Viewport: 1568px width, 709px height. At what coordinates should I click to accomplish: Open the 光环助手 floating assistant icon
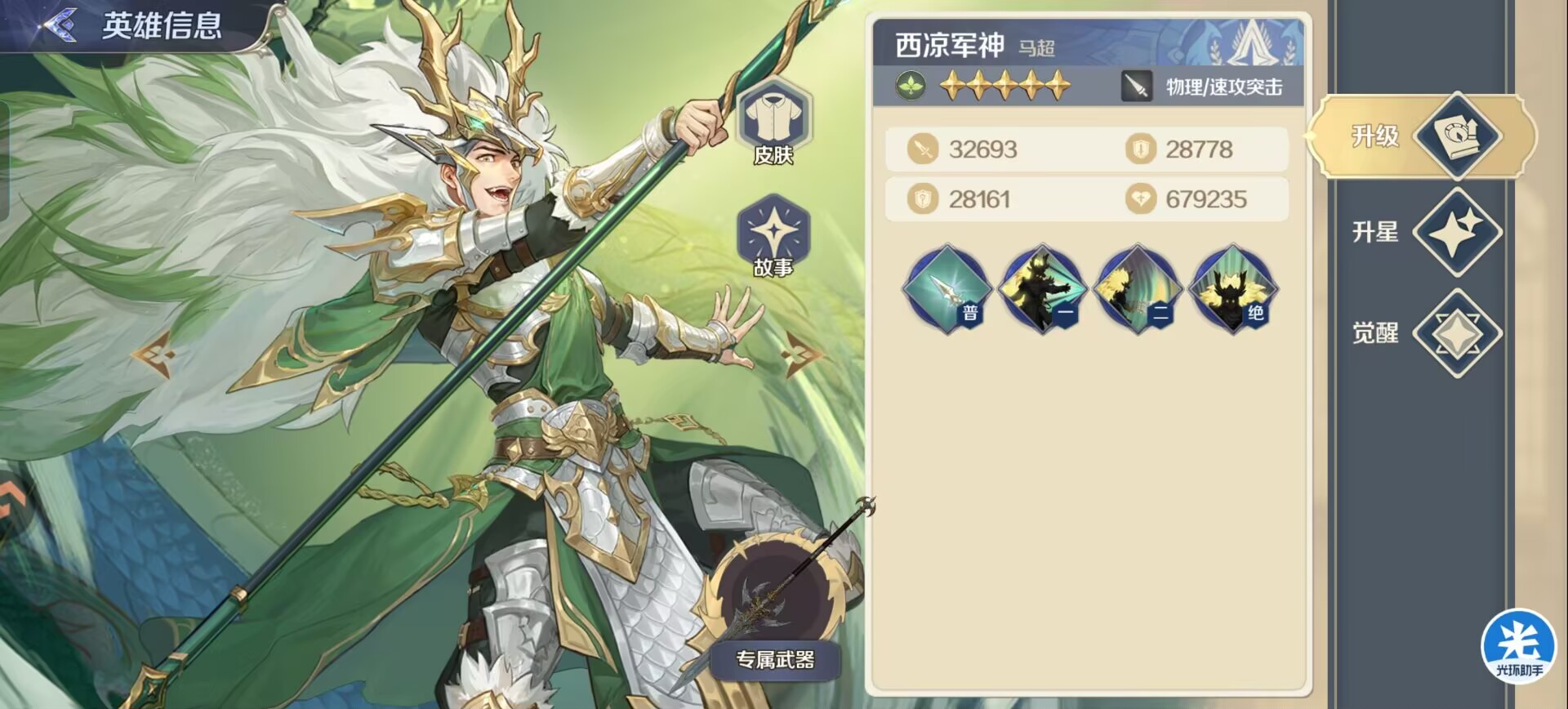click(x=1519, y=647)
